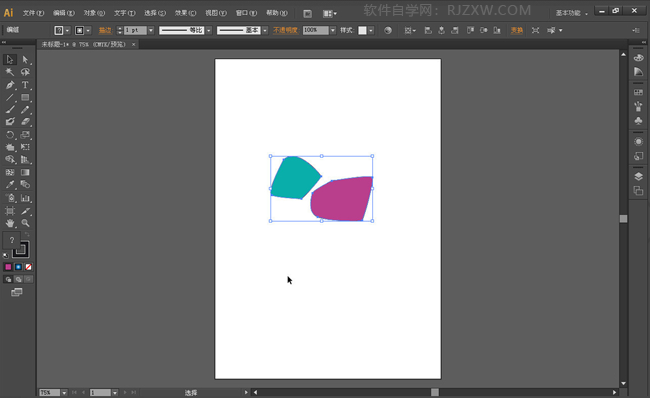Image resolution: width=650 pixels, height=398 pixels.
Task: Select the Pencil tool
Action: click(25, 109)
